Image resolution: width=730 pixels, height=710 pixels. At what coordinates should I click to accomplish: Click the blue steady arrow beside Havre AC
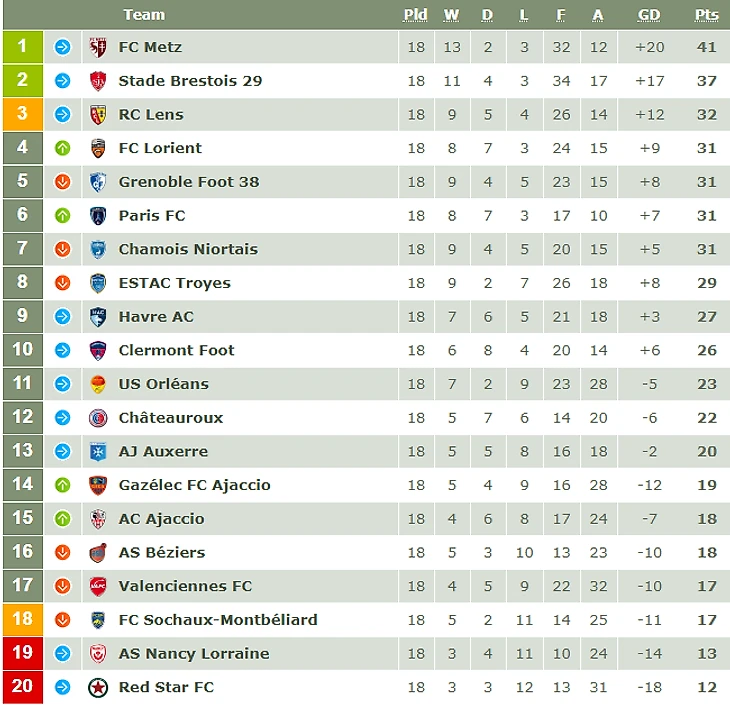[x=62, y=317]
